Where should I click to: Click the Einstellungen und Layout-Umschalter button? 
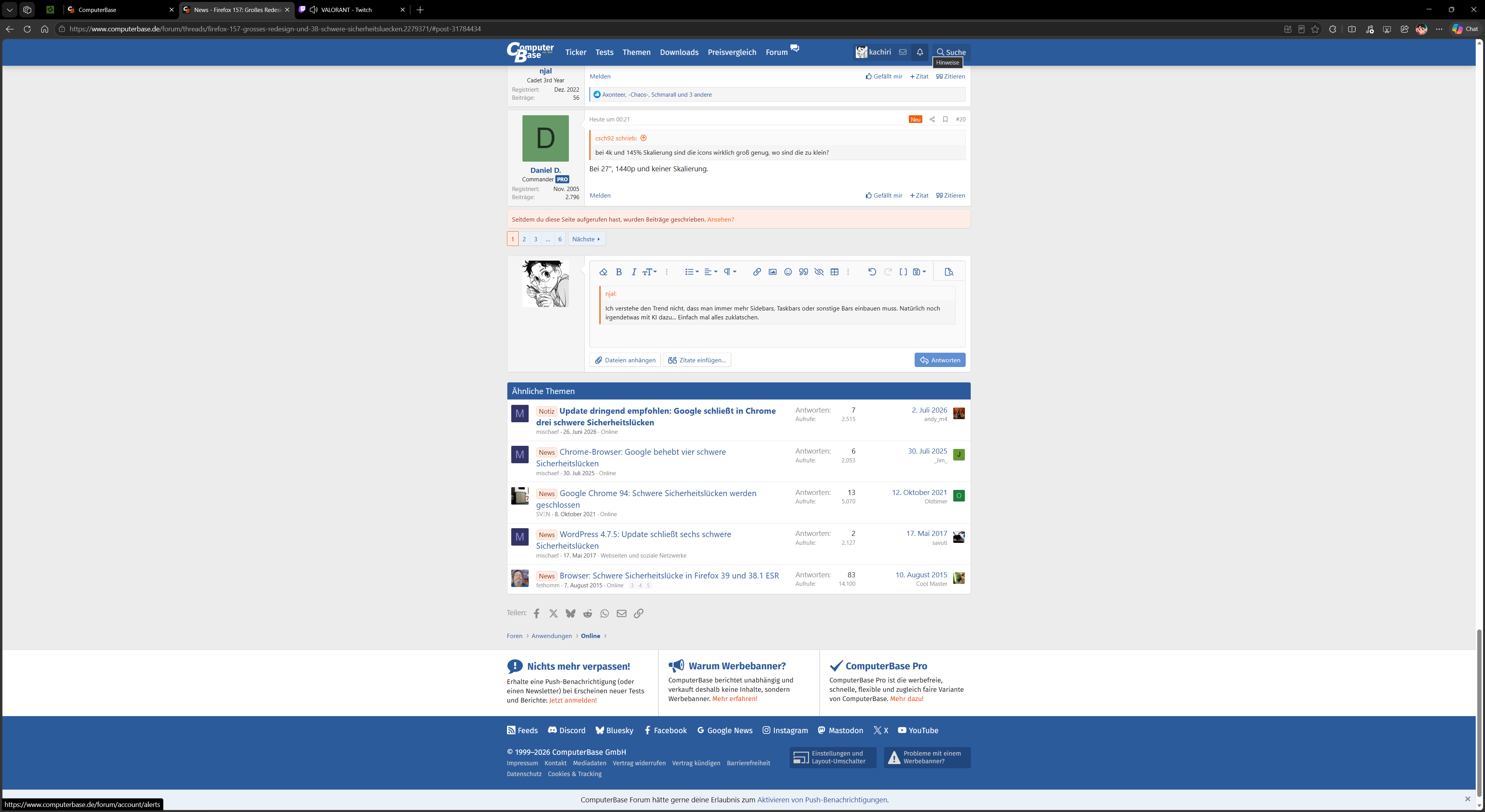(x=833, y=758)
